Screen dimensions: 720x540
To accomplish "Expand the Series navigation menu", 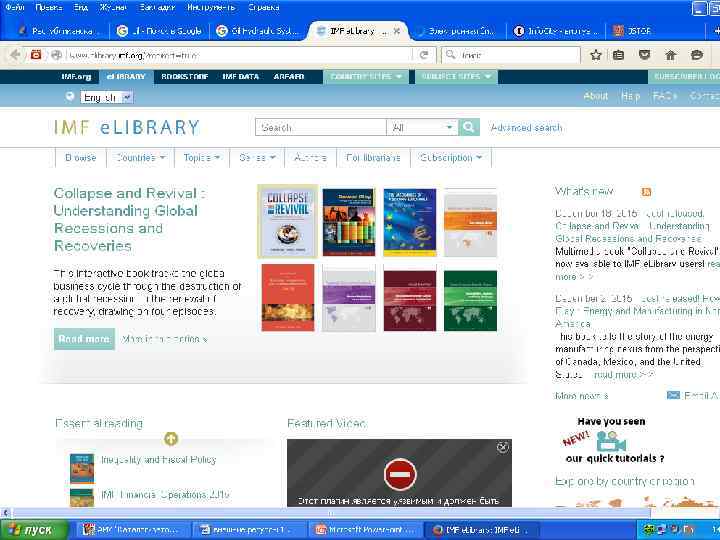I will 257,158.
